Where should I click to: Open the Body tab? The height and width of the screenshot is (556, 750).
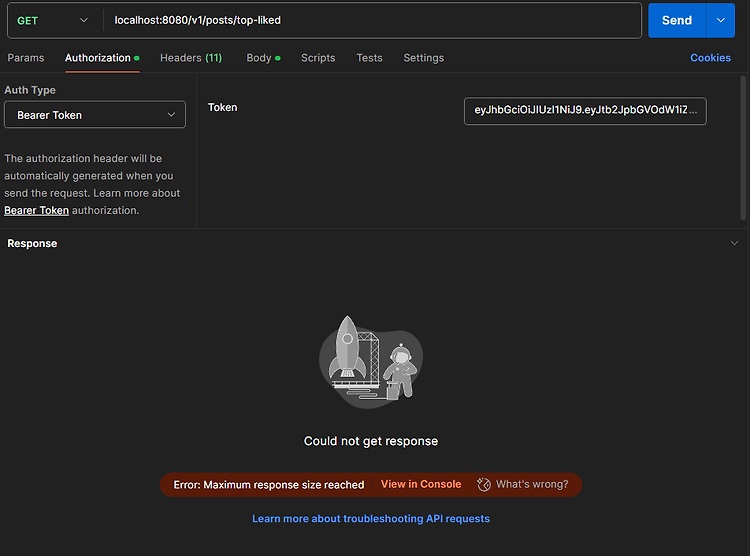pos(263,58)
